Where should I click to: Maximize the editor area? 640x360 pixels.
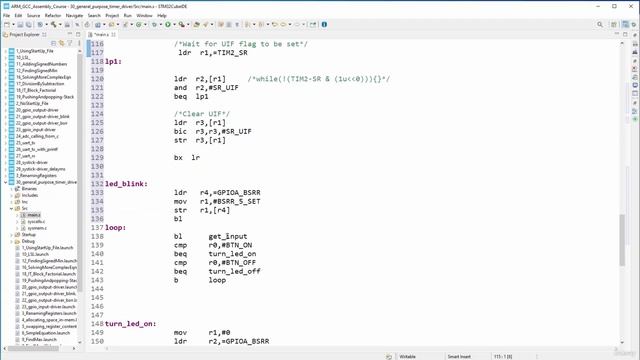click(625, 34)
